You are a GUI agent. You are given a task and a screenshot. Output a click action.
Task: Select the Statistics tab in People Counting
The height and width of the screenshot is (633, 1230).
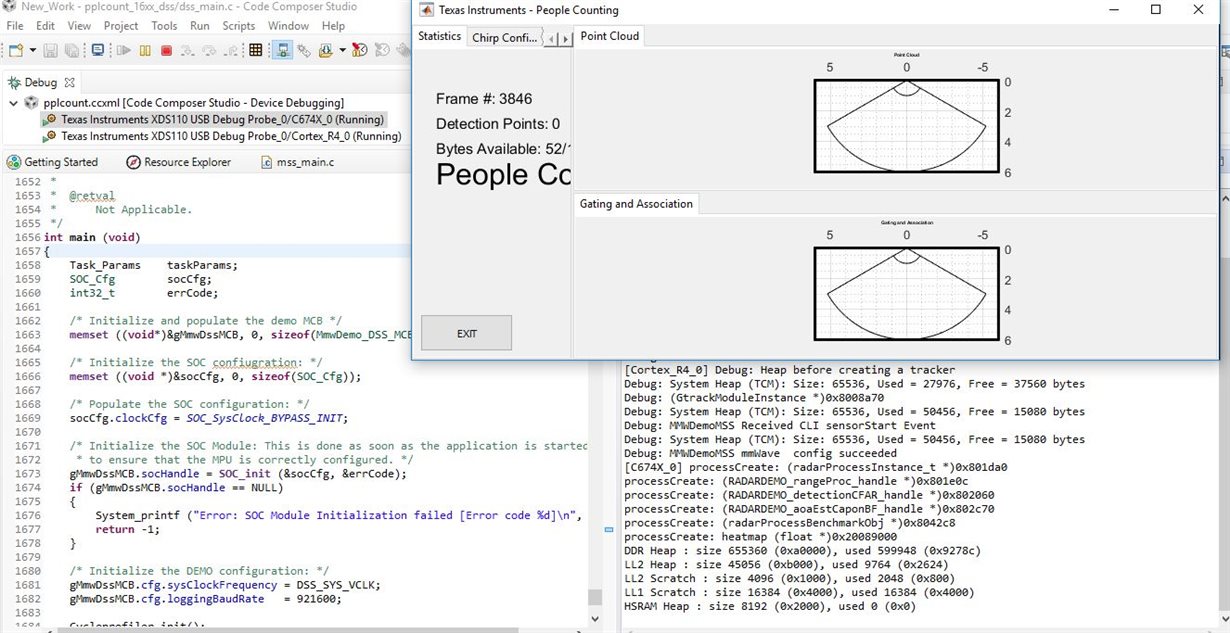[x=439, y=36]
